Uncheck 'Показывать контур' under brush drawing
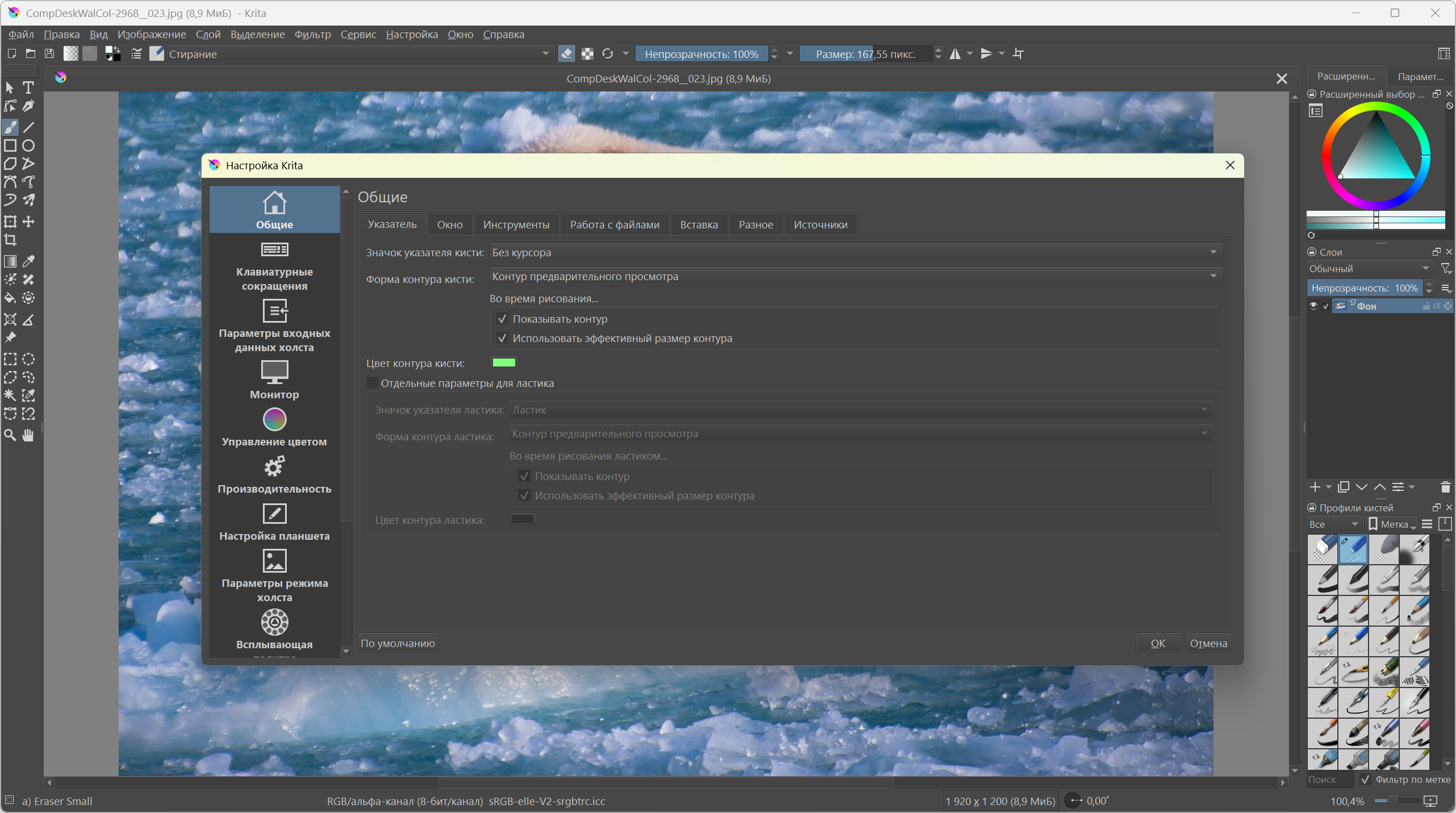1456x813 pixels. click(x=502, y=319)
